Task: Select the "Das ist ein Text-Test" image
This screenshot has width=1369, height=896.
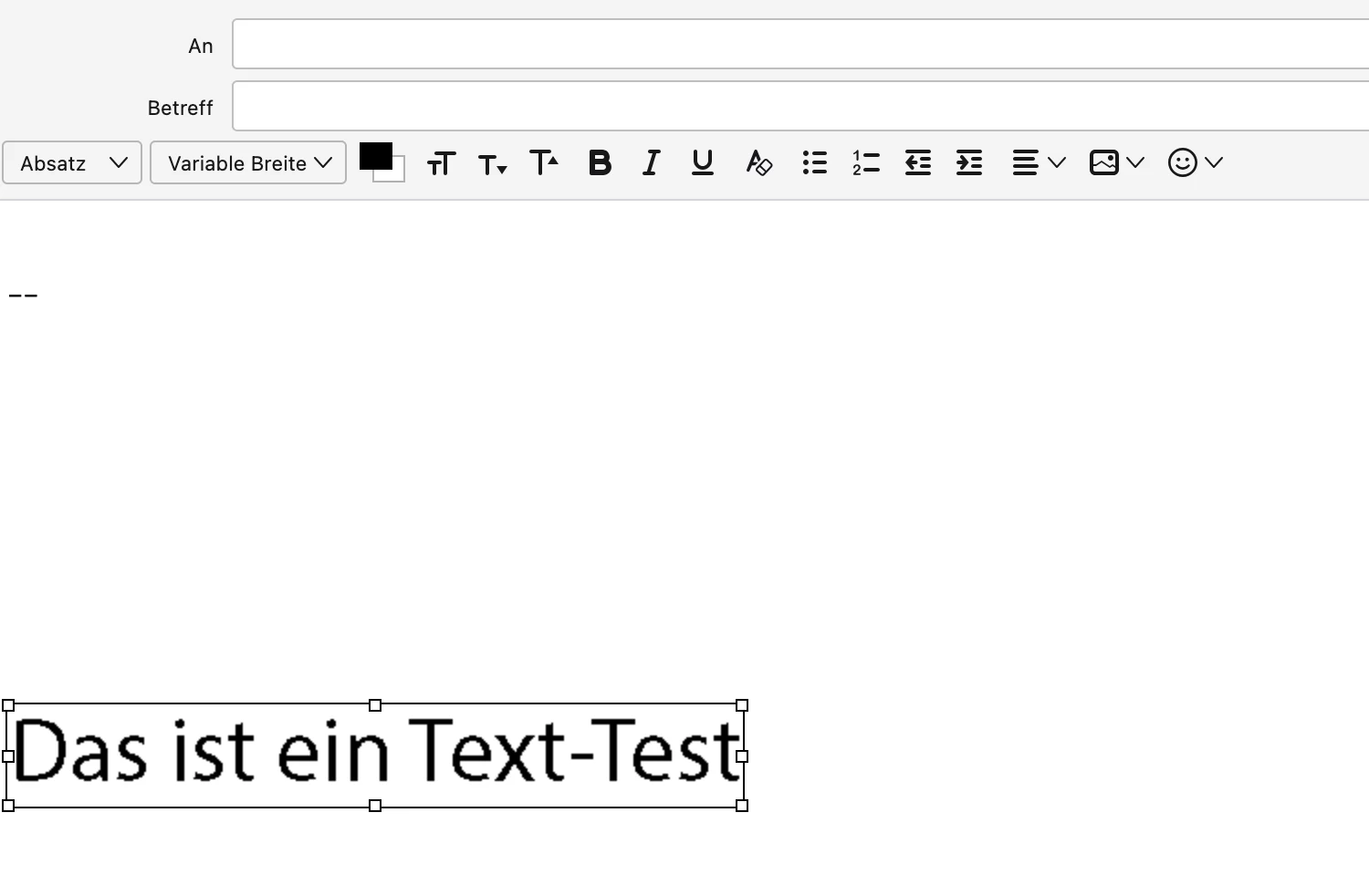Action: coord(375,755)
